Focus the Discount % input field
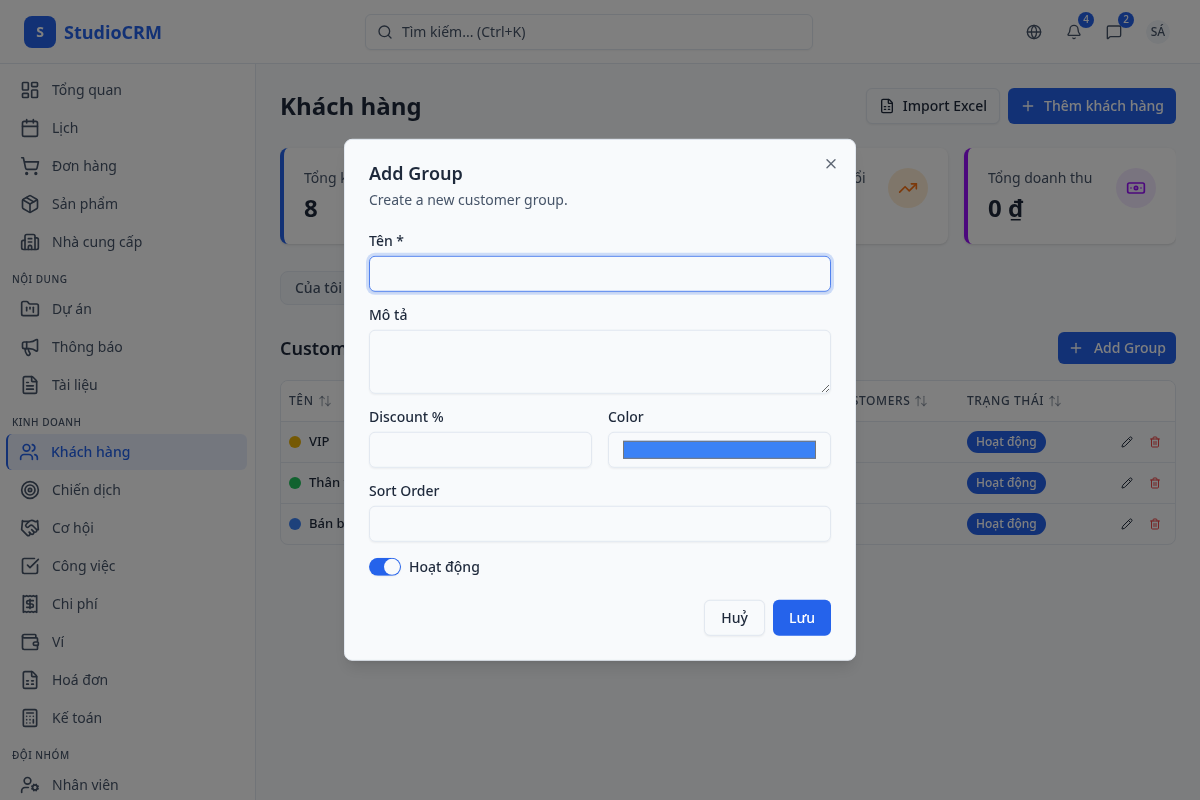This screenshot has width=1200, height=800. 480,450
